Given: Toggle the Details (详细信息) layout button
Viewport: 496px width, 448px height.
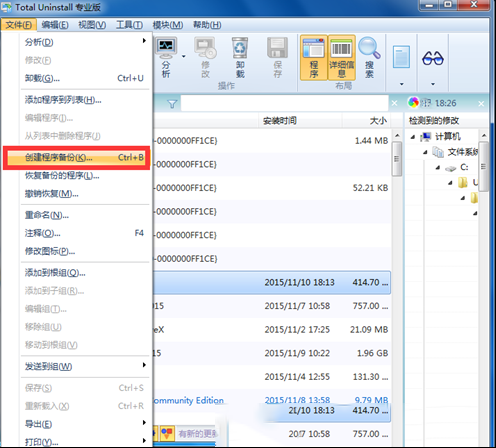Looking at the screenshot, I should [x=342, y=58].
